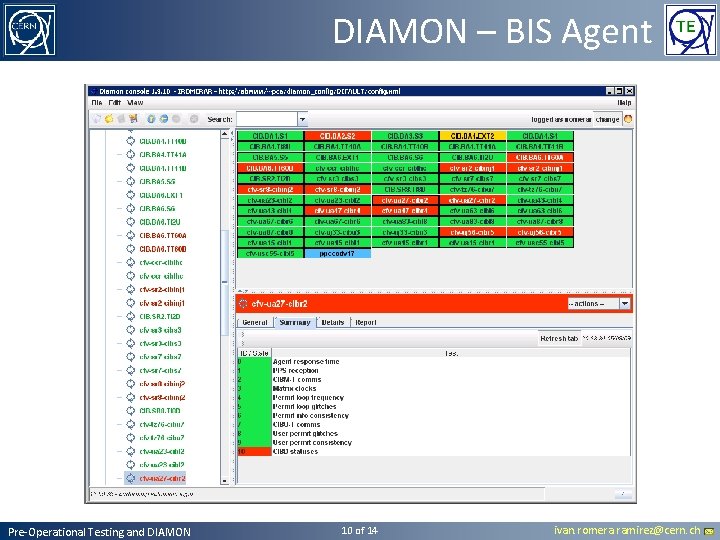Click the change login button
Image resolution: width=720 pixels, height=540 pixels.
[608, 119]
